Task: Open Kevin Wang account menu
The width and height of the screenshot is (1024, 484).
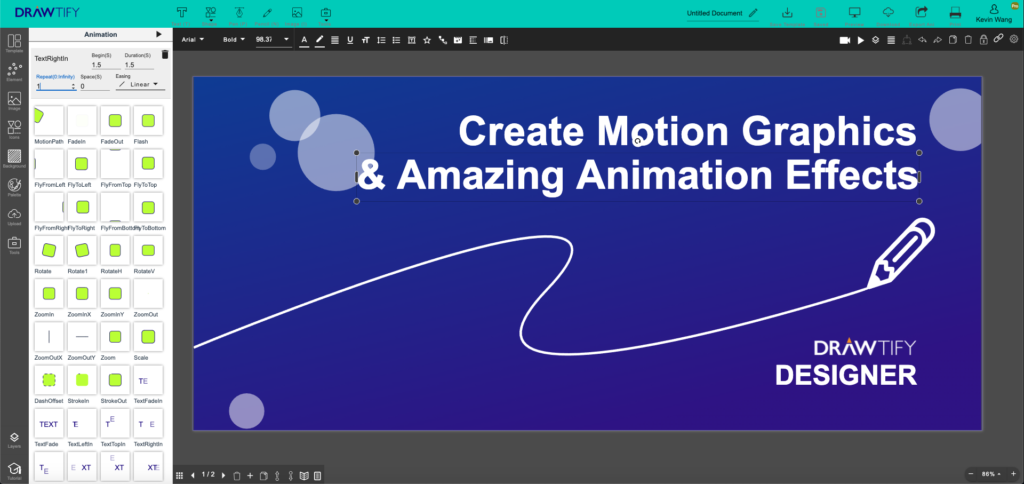Action: (x=994, y=14)
